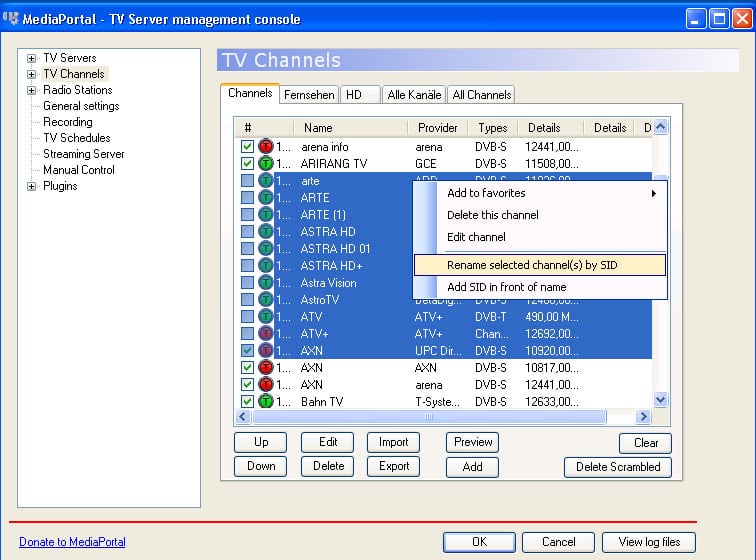The image size is (756, 560).
Task: Click the horizontal scroll right arrow
Action: tap(643, 416)
